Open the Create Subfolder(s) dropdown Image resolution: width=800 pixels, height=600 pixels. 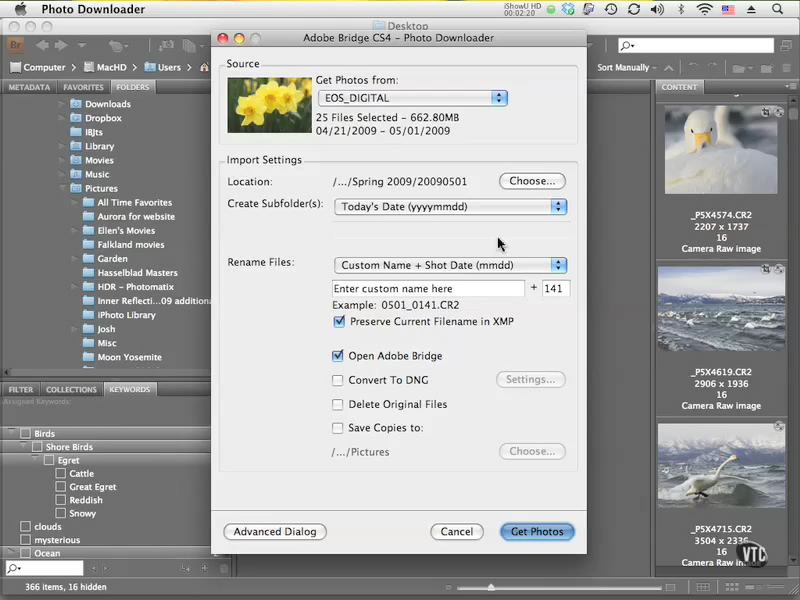[450, 207]
